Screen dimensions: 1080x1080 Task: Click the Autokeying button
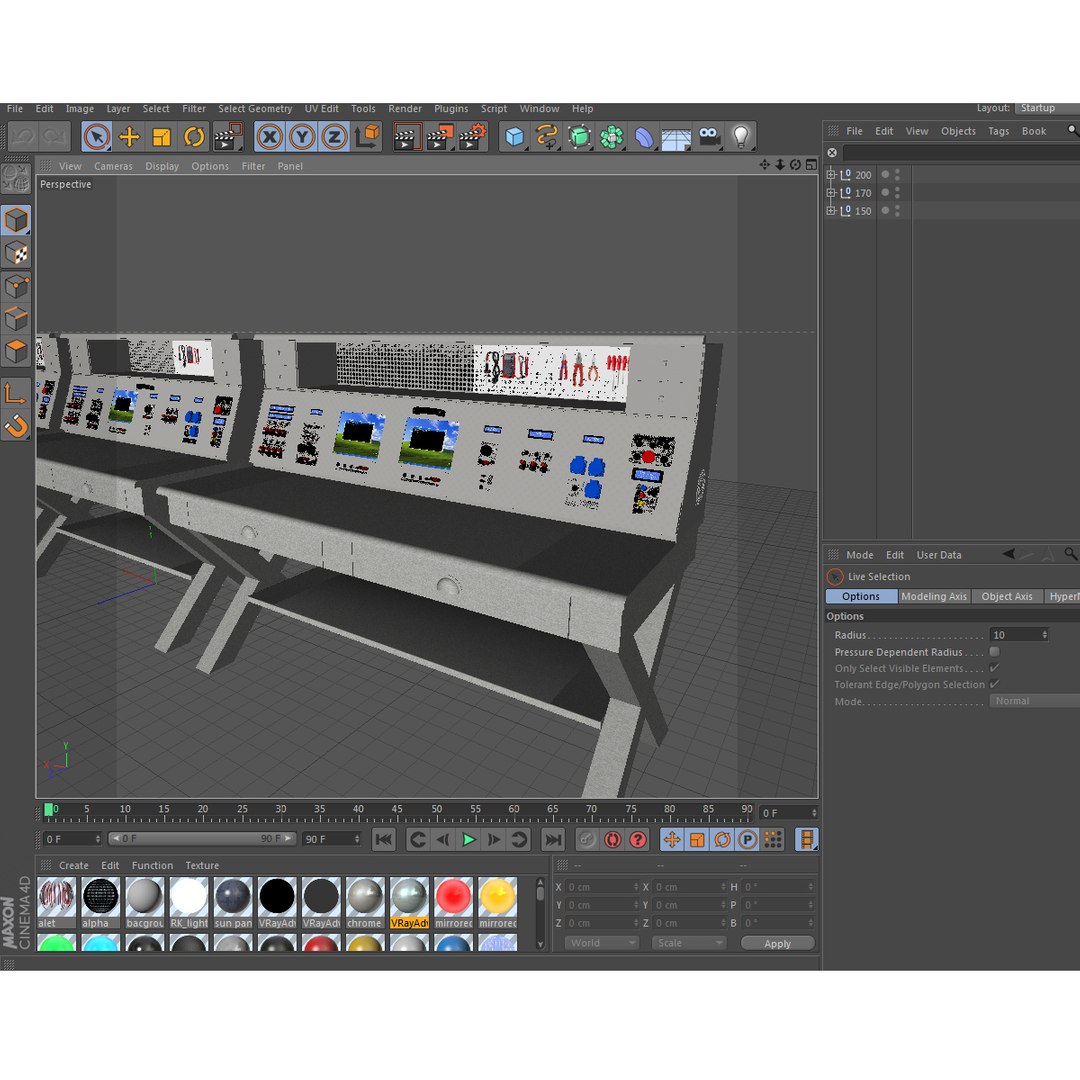612,840
